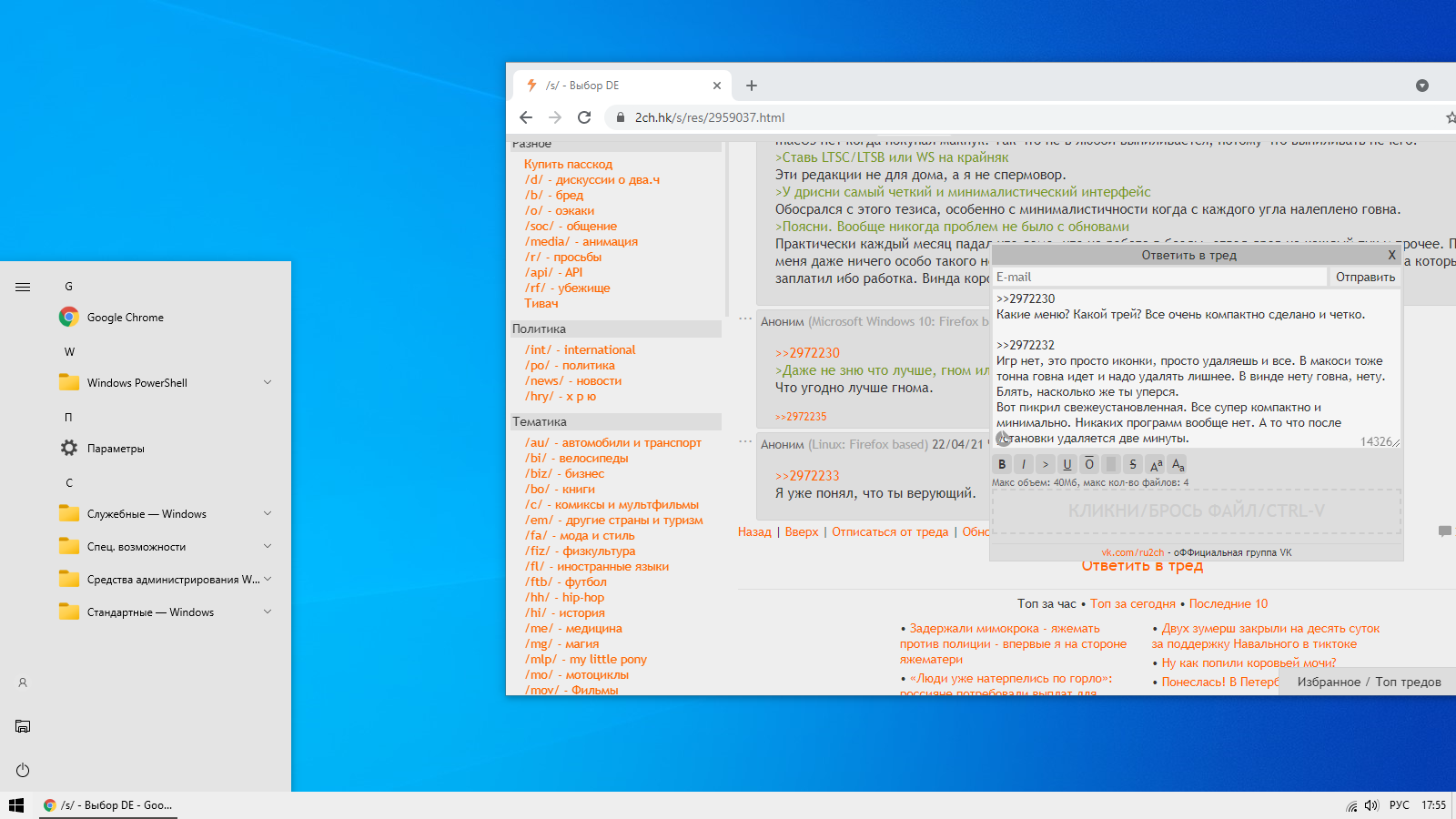Open a new Chrome tab
The image size is (1456, 819).
point(752,86)
